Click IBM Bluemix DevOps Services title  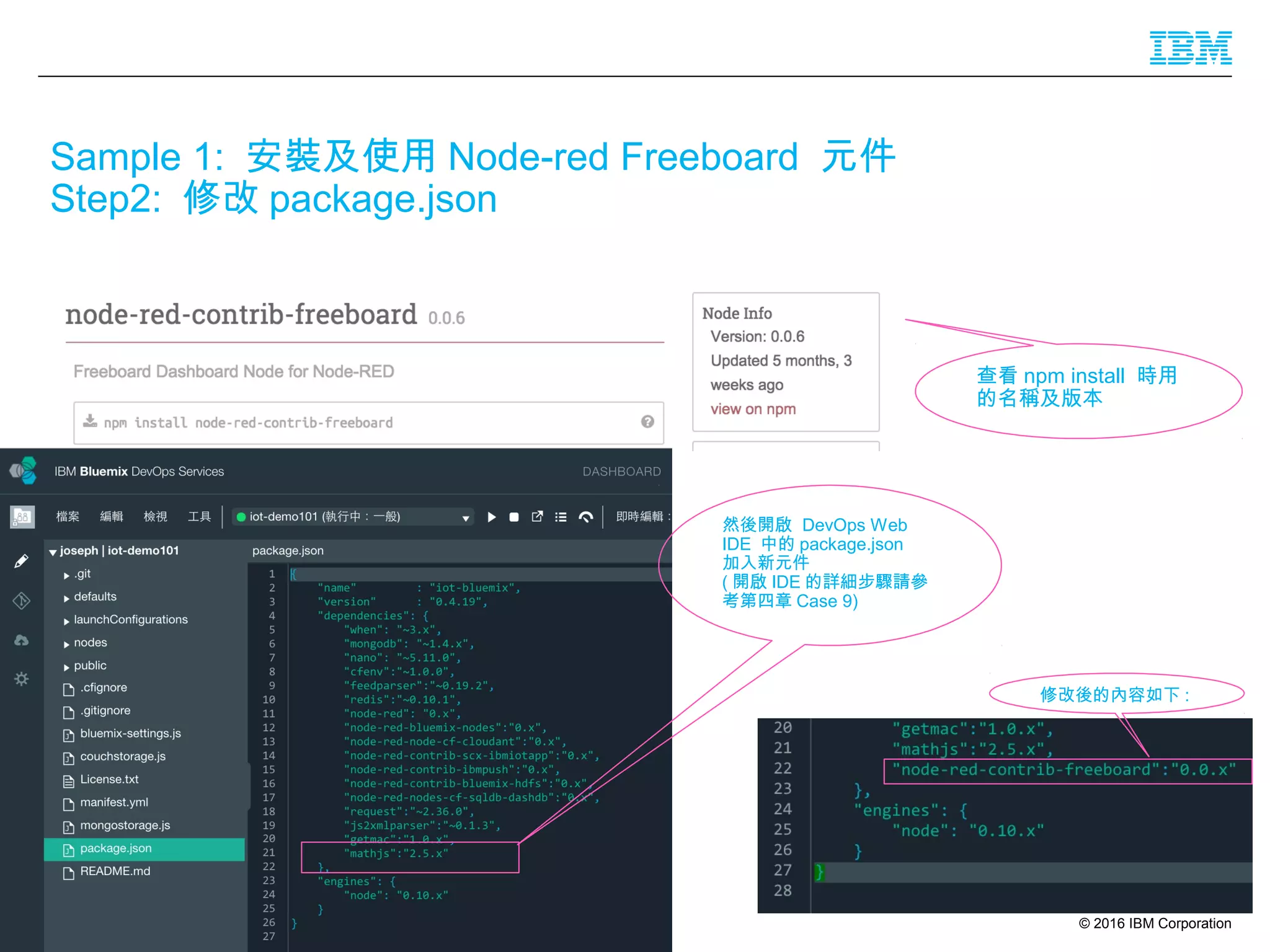[x=139, y=472]
